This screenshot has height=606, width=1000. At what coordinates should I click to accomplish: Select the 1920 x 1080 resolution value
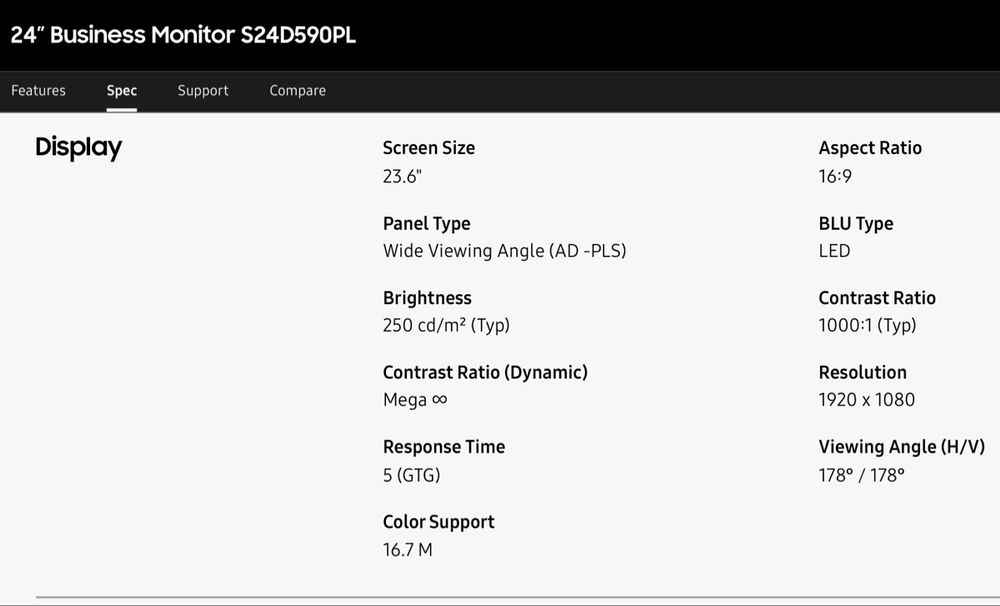867,400
